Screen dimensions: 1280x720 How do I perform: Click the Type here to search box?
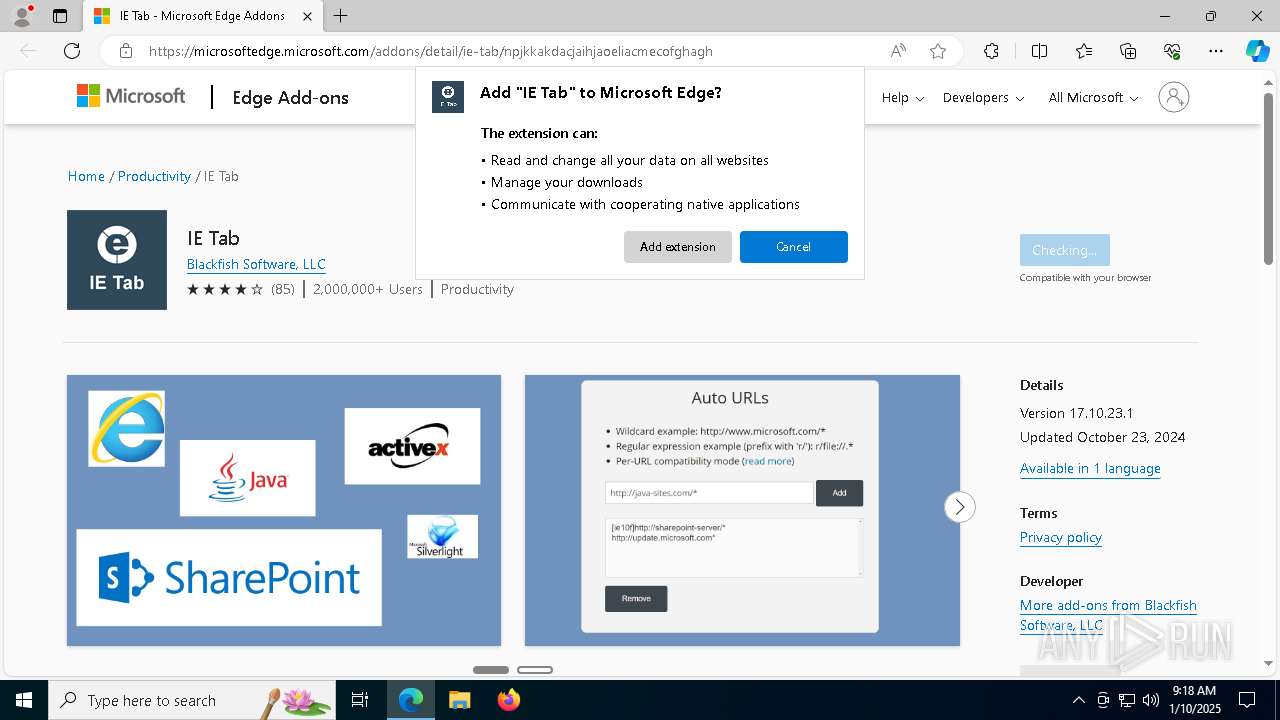pos(190,700)
